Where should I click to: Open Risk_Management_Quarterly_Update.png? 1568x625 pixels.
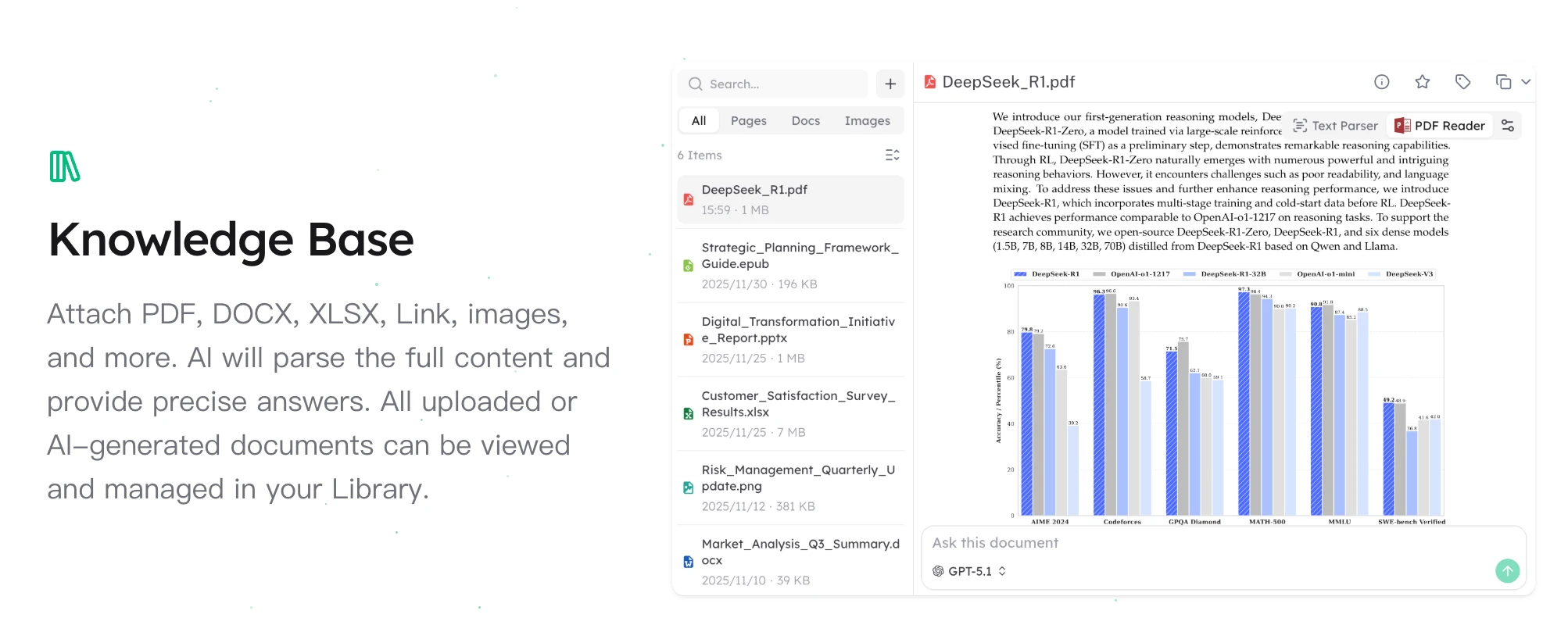coord(791,488)
